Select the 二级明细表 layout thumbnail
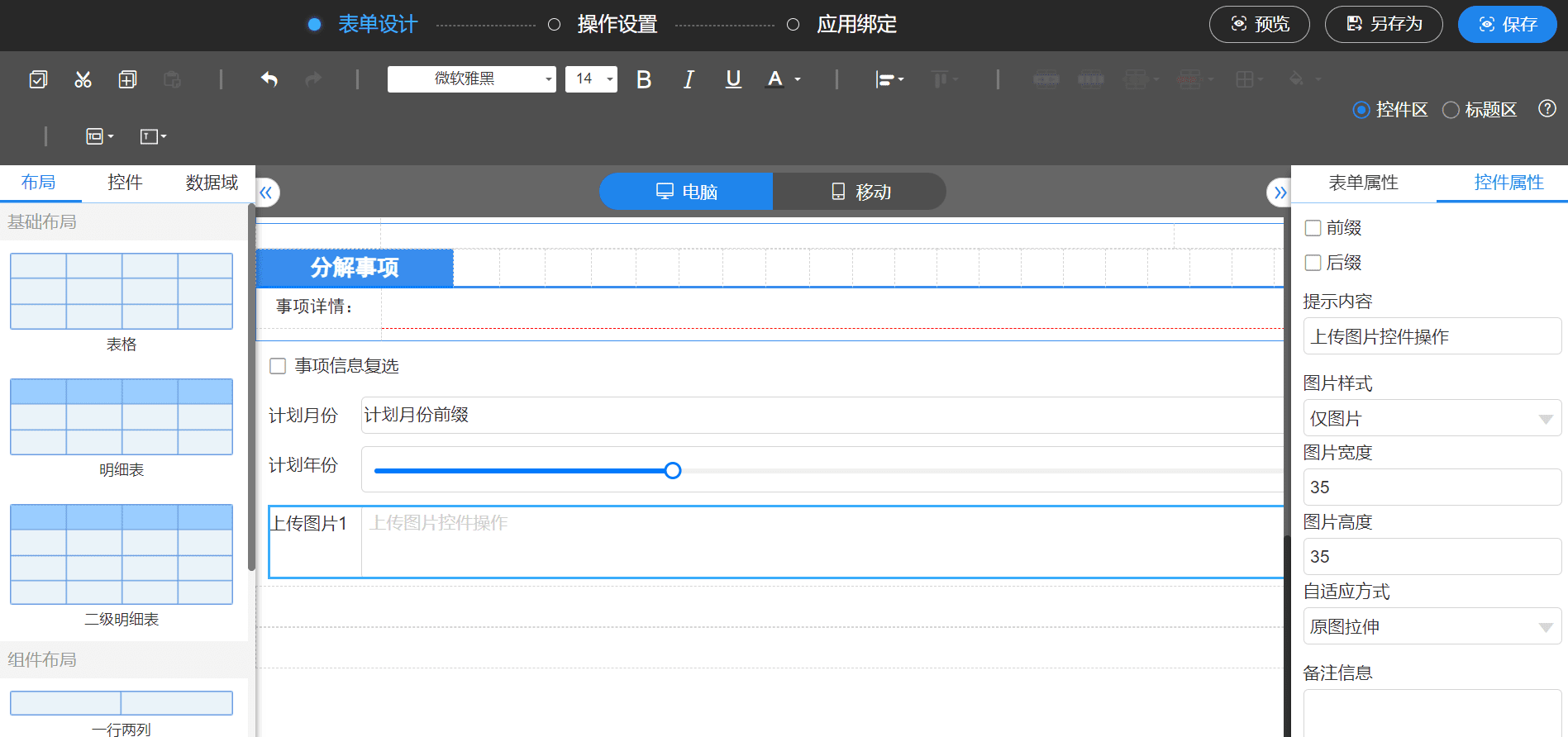1568x737 pixels. tap(122, 554)
